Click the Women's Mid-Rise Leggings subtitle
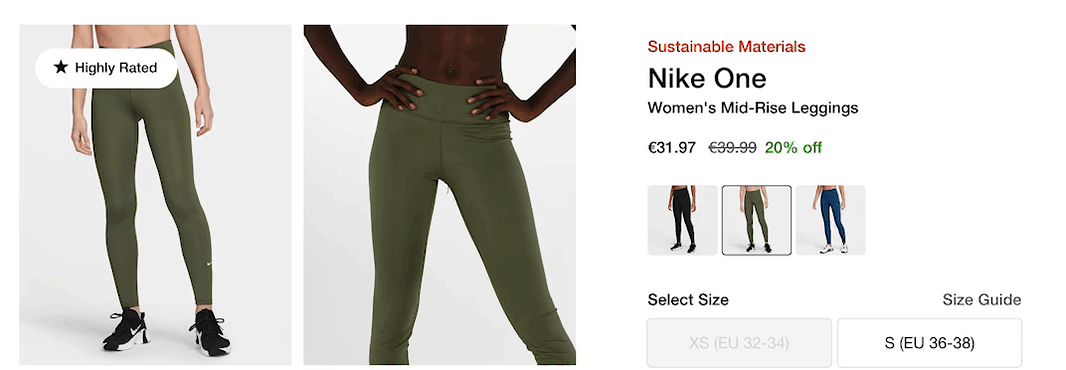Screen dimensions: 1066x370 pos(753,107)
